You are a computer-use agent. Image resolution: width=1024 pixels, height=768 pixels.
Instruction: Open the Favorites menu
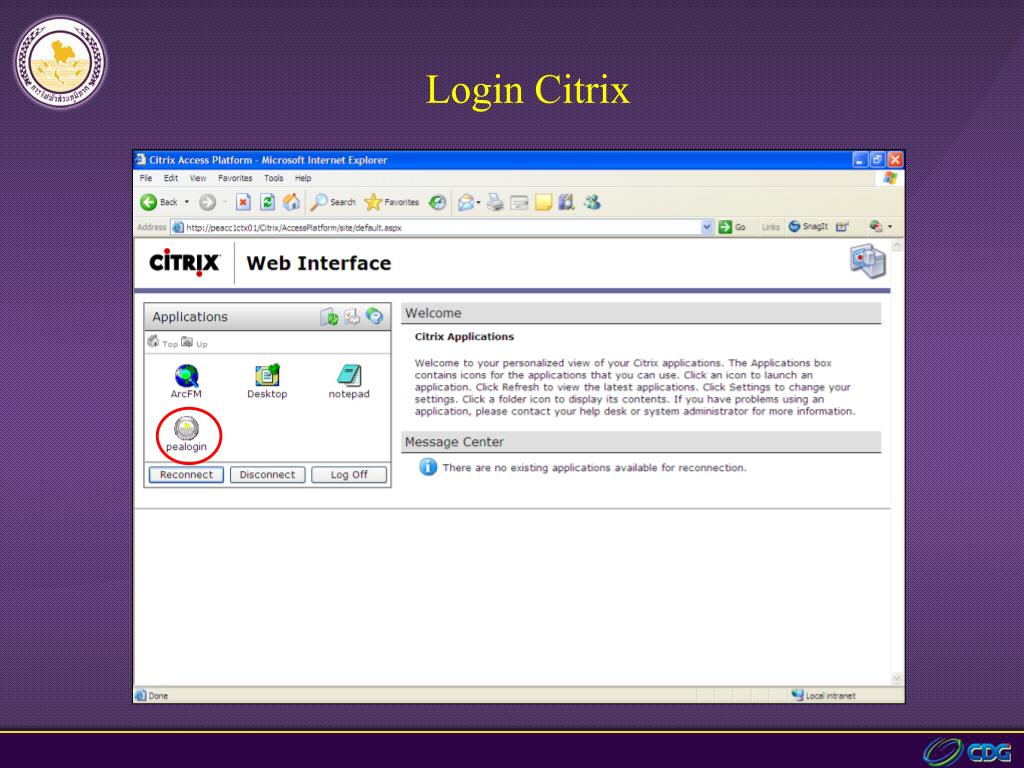tap(236, 178)
